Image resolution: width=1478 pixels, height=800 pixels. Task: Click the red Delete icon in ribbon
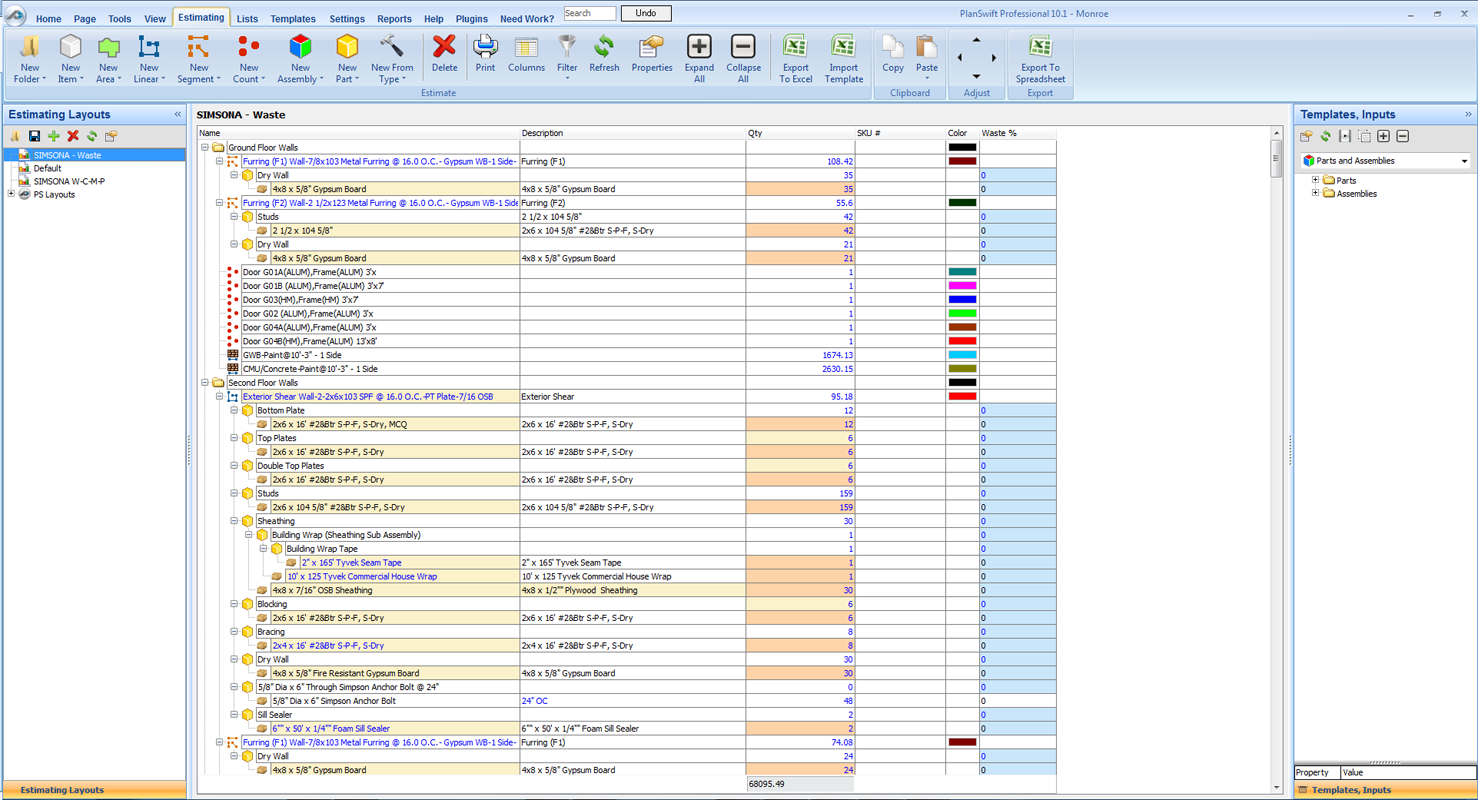click(444, 46)
